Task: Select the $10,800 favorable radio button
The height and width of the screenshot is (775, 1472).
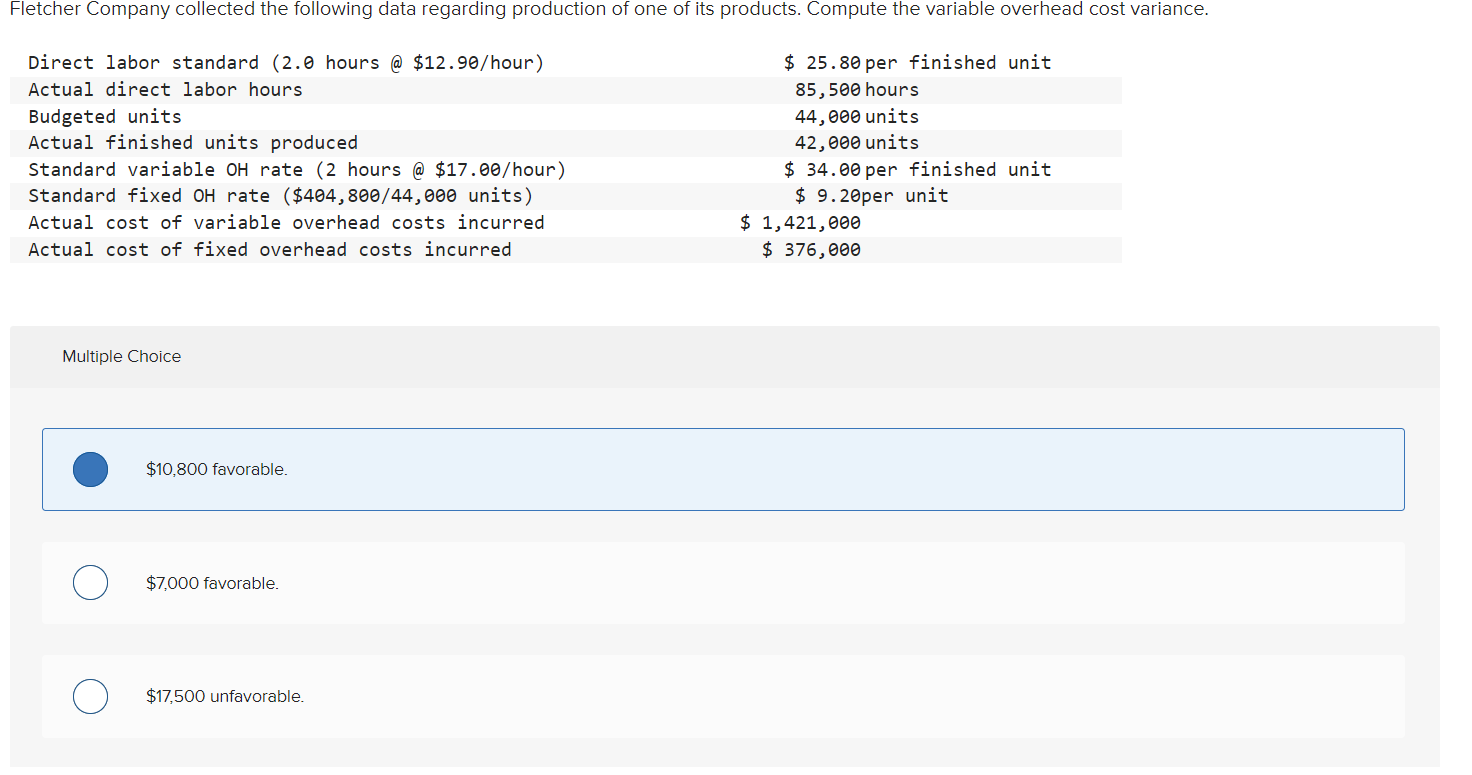Action: coord(90,469)
